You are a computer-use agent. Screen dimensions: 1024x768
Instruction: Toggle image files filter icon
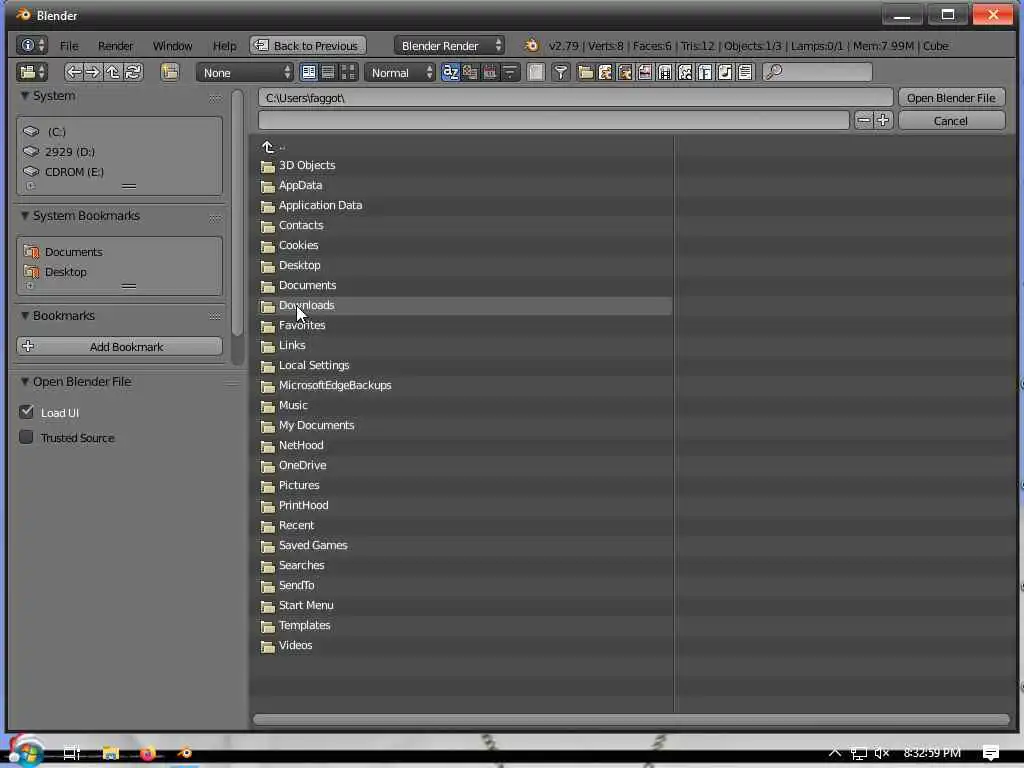tap(645, 72)
